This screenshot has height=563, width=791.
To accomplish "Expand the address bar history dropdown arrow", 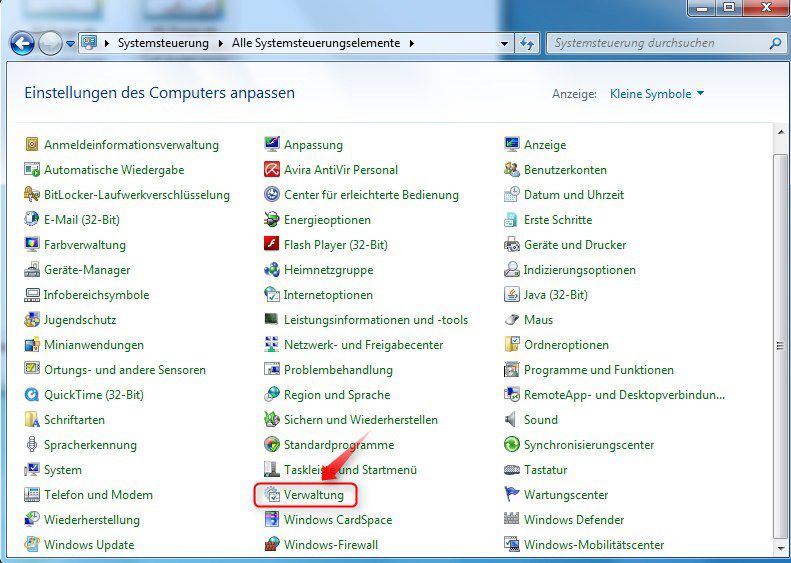I will pyautogui.click(x=504, y=44).
